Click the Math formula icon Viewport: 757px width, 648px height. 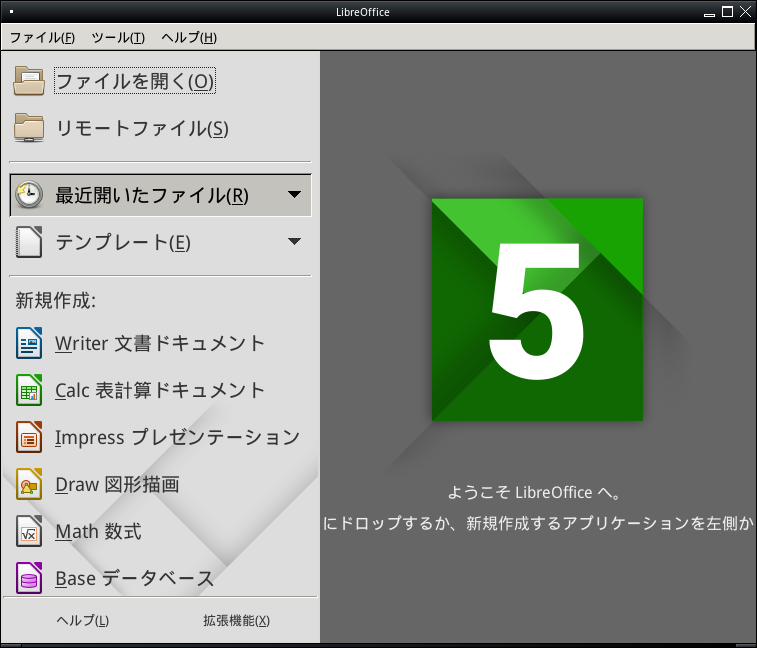(x=29, y=531)
